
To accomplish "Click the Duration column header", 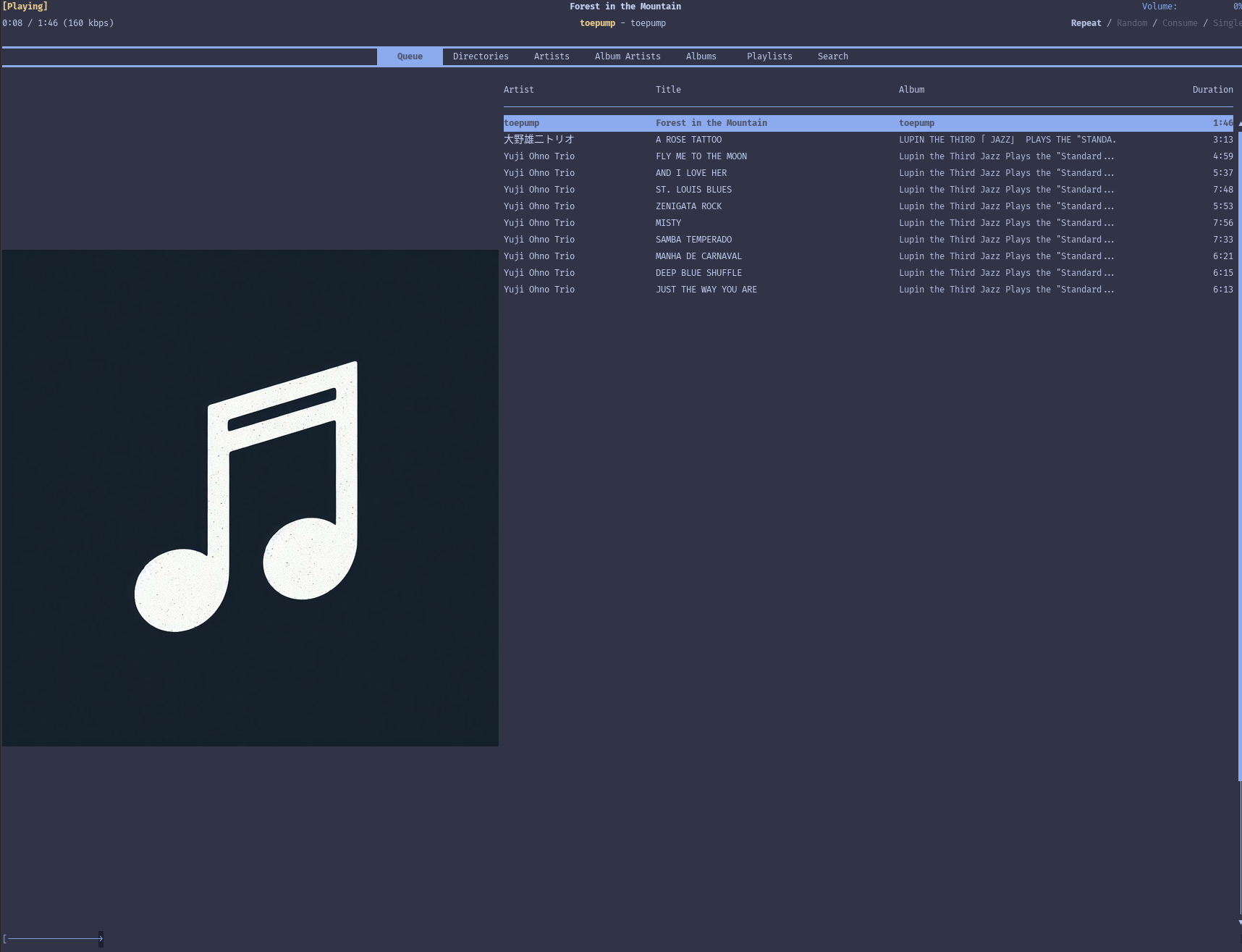I will 1212,90.
